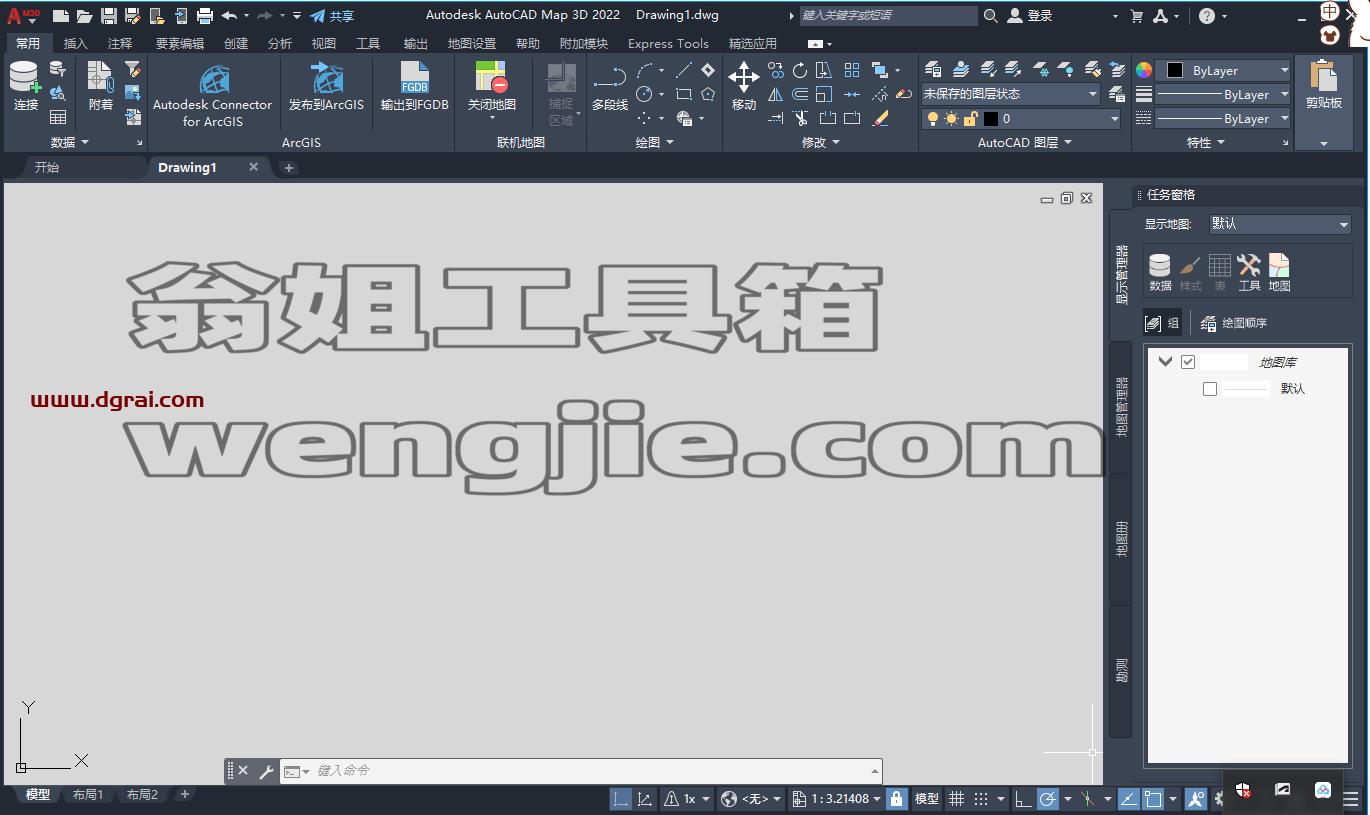
Task: Switch to the 插入 ribbon tab
Action: [75, 44]
